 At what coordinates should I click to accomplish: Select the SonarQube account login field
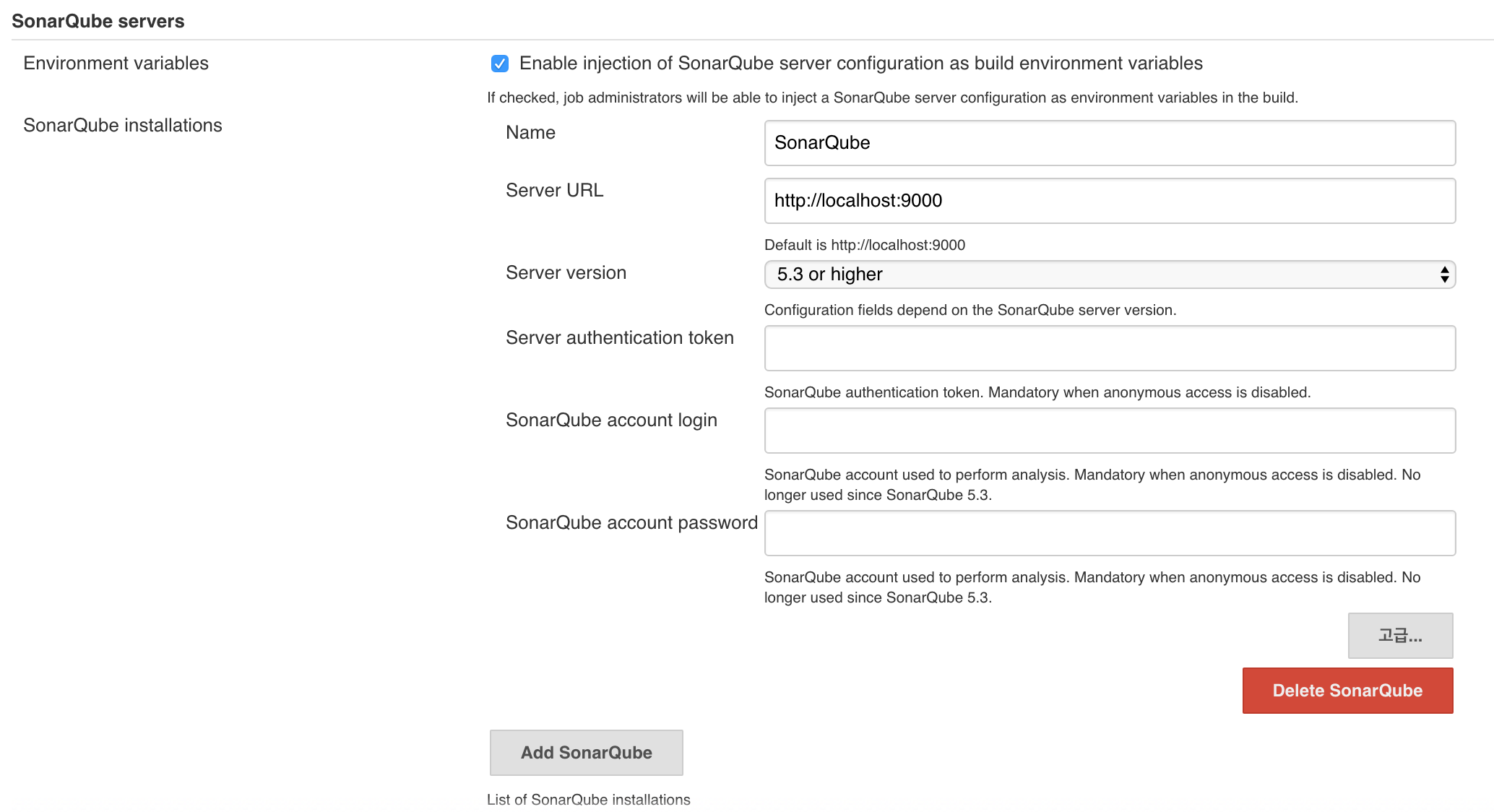[1109, 431]
